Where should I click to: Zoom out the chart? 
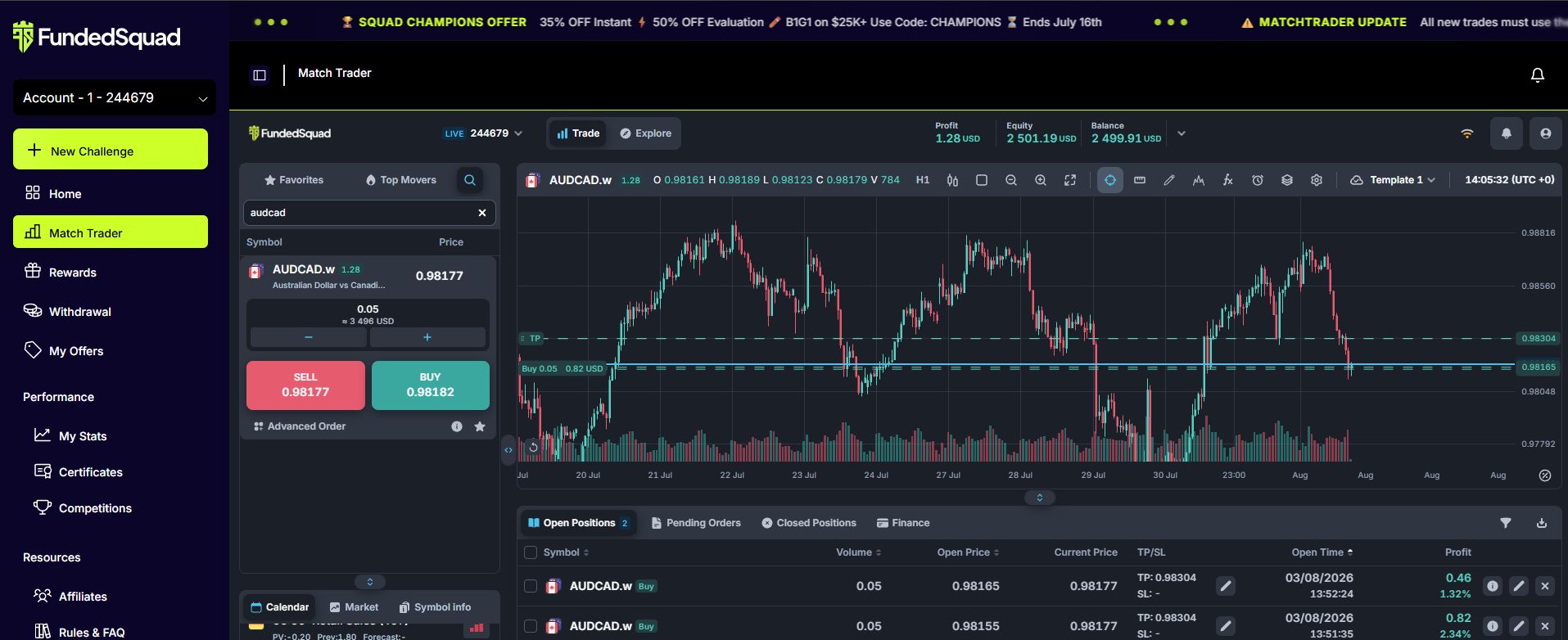click(1011, 180)
